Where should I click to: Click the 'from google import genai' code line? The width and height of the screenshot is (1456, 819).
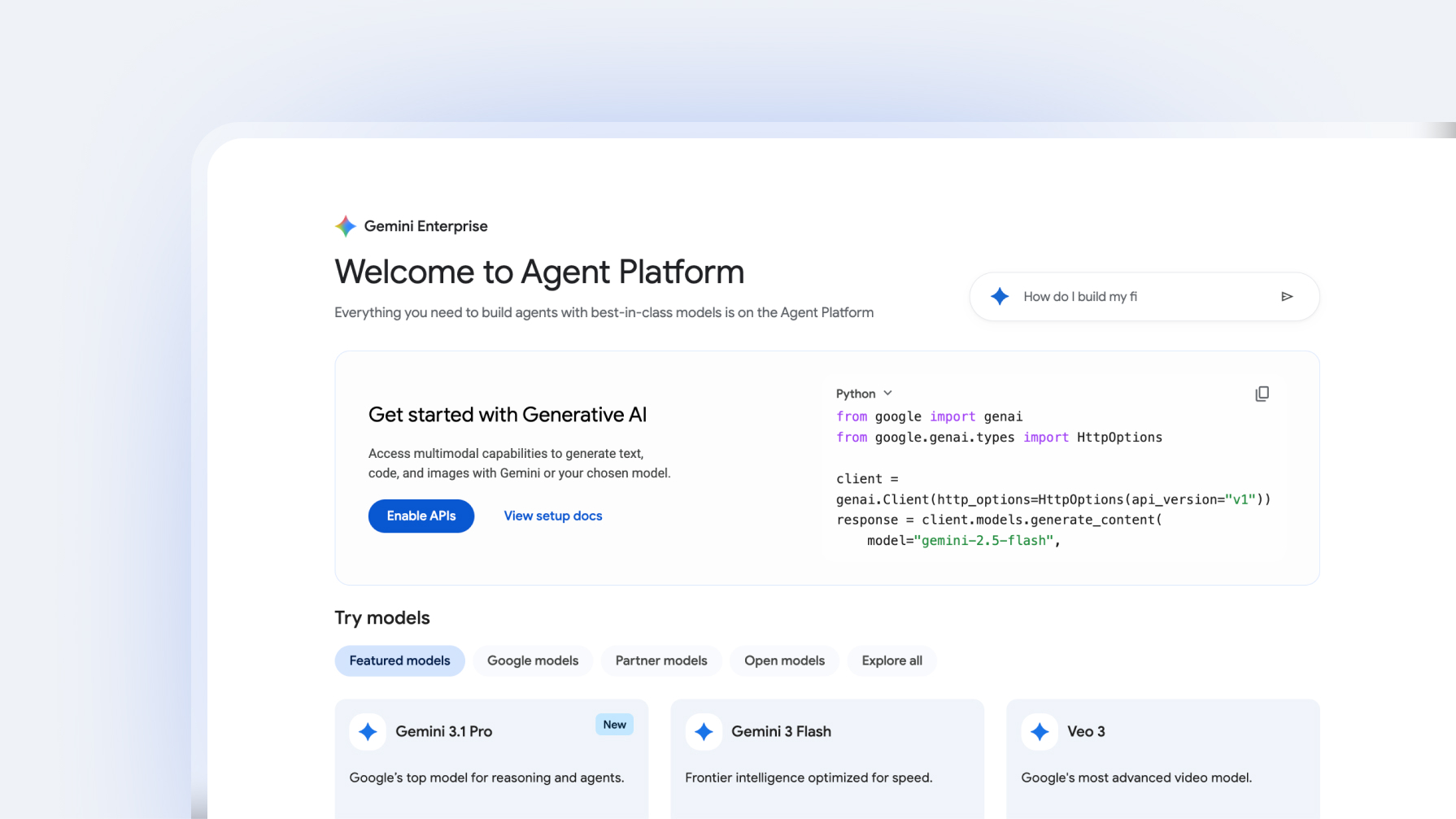coord(929,416)
